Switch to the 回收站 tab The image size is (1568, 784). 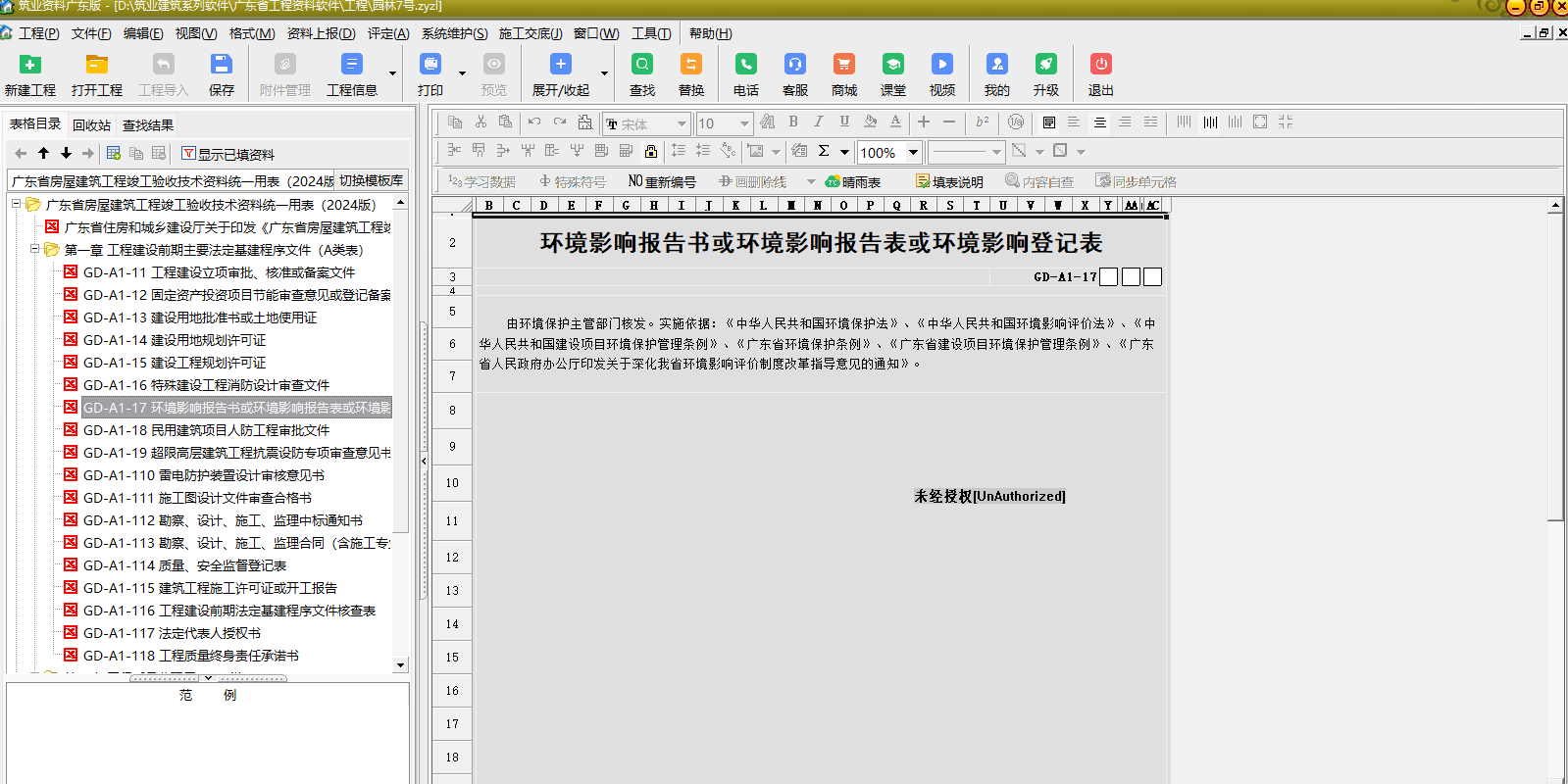tap(91, 125)
